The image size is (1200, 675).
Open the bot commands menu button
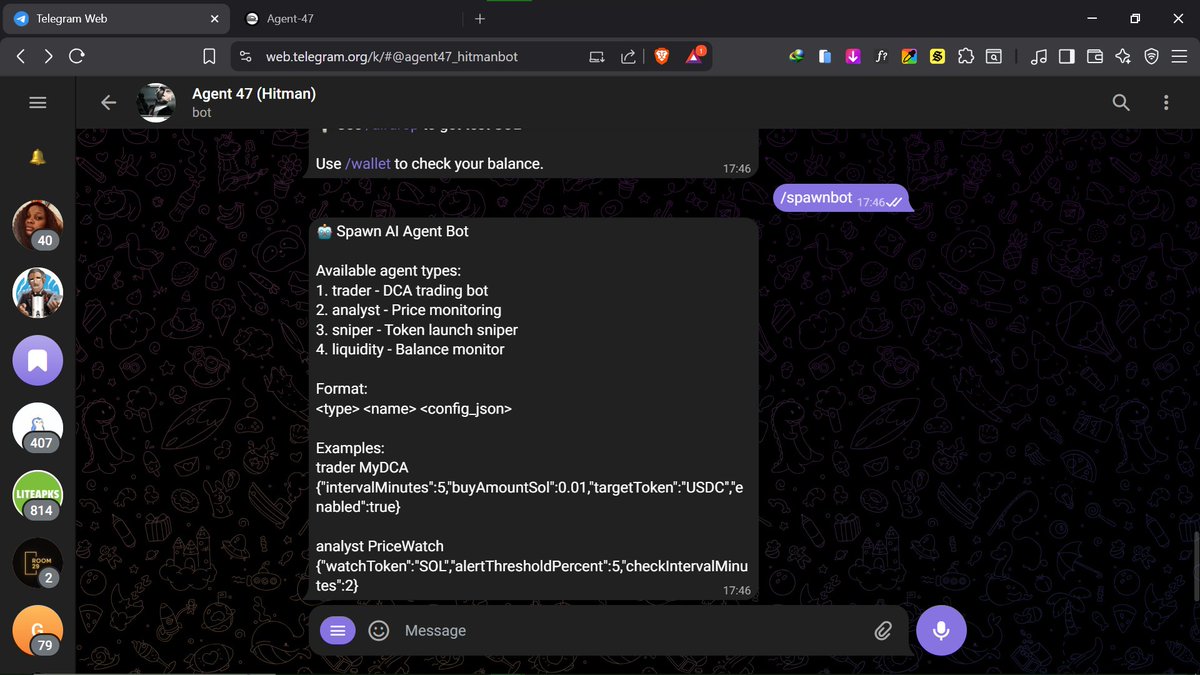[338, 630]
